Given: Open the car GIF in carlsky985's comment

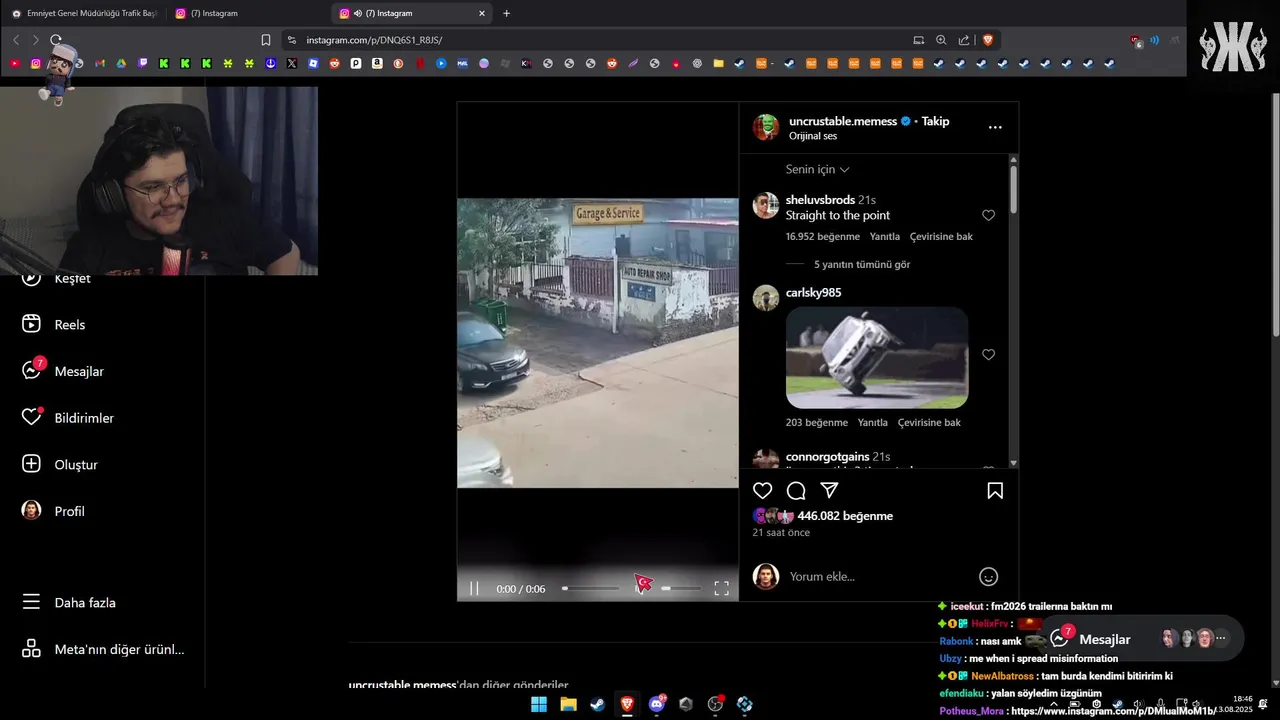Looking at the screenshot, I should tap(877, 358).
